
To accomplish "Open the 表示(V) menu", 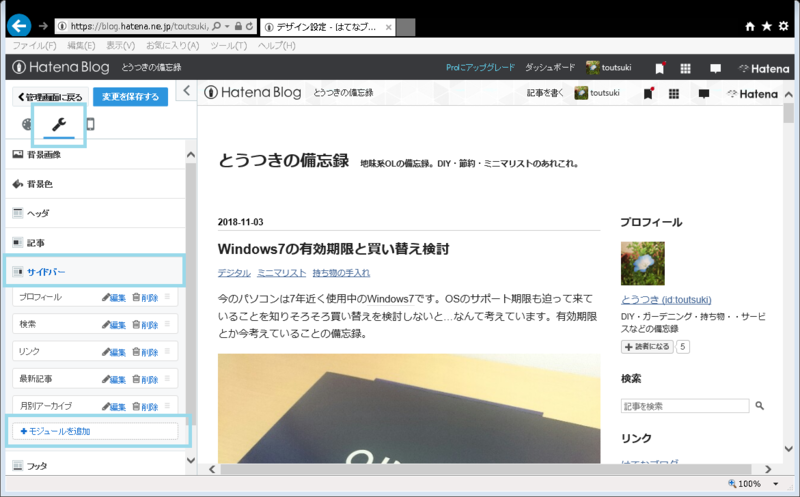I will 120,45.
